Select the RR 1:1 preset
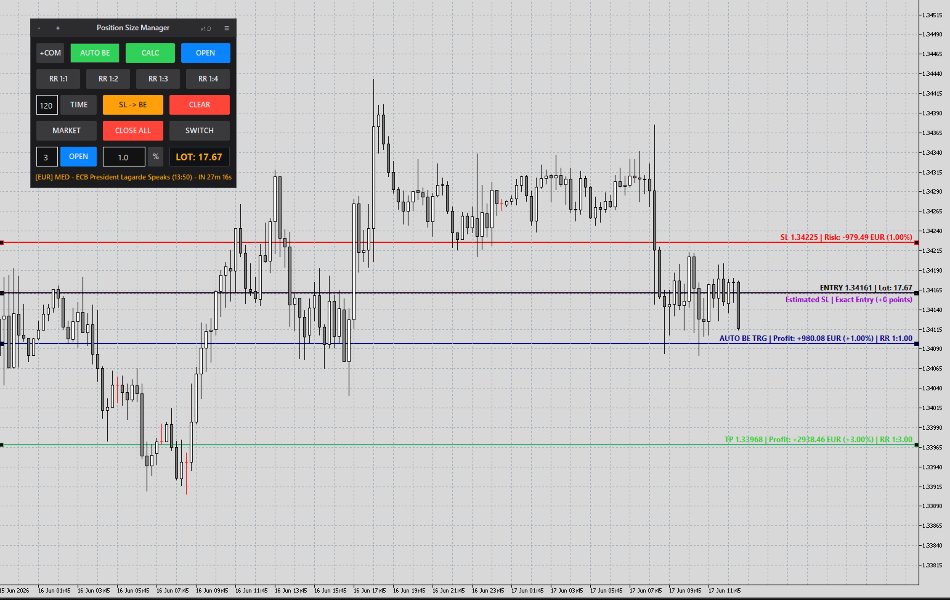 click(x=58, y=79)
